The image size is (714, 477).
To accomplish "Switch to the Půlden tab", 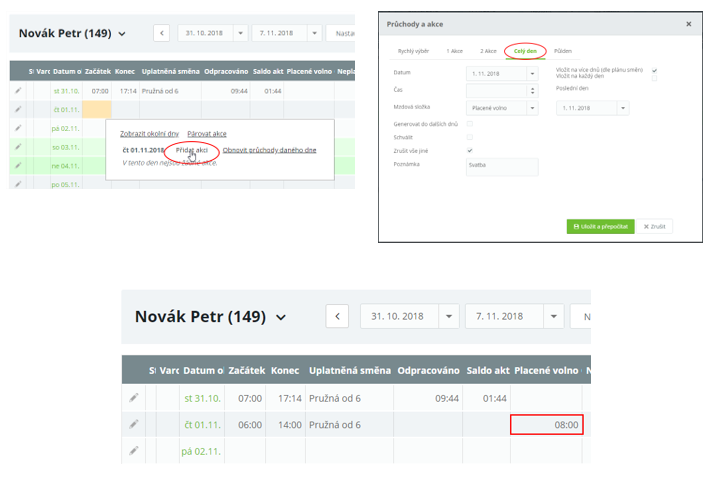I will click(x=563, y=50).
